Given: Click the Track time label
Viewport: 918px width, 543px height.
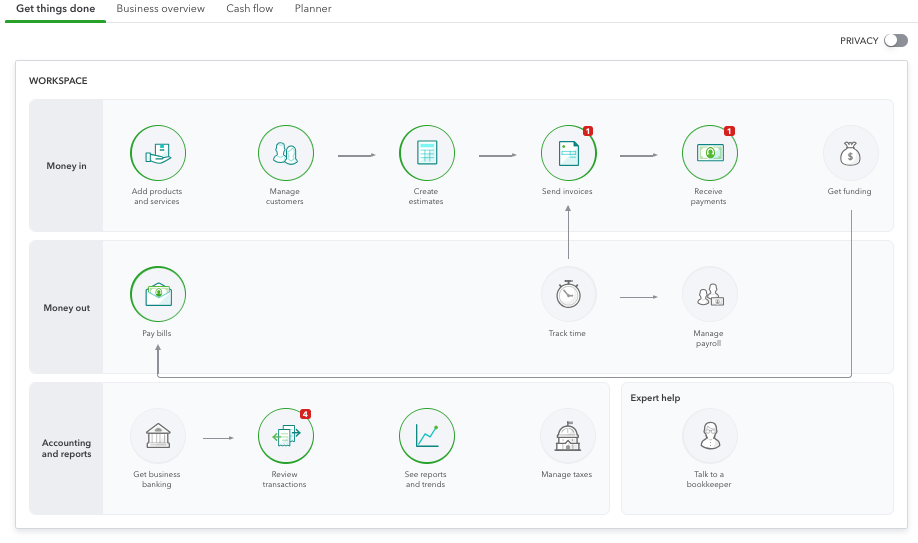Looking at the screenshot, I should pos(567,333).
